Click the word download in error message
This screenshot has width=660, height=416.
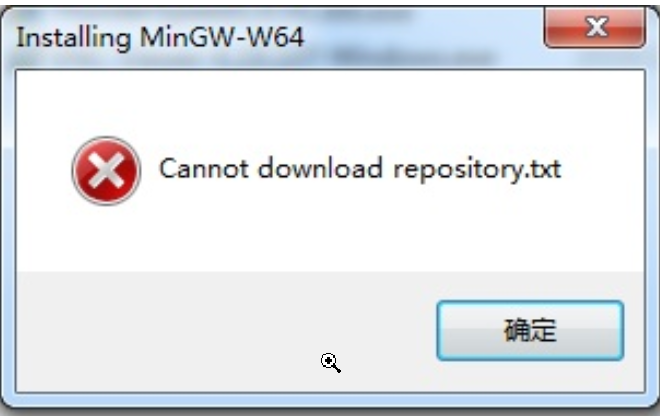[x=320, y=168]
